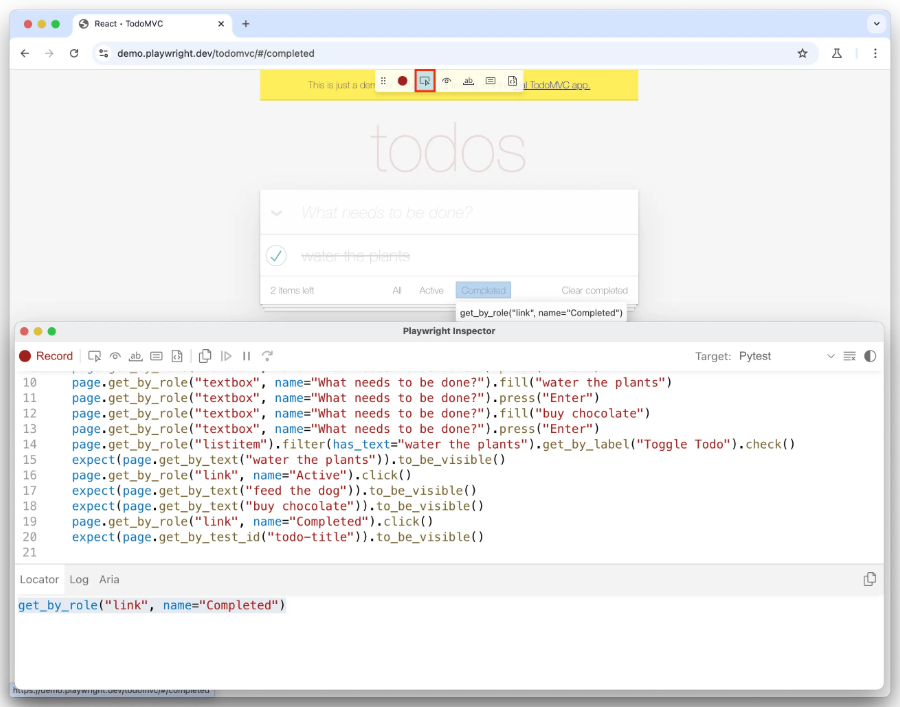The height and width of the screenshot is (707, 900).
Task: Switch to the Aria tab
Action: (109, 579)
